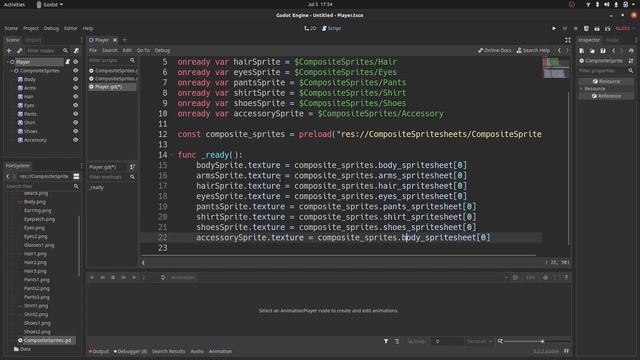Viewport: 640px width, 360px height.
Task: Add a new node with the plus icon
Action: click(x=9, y=51)
